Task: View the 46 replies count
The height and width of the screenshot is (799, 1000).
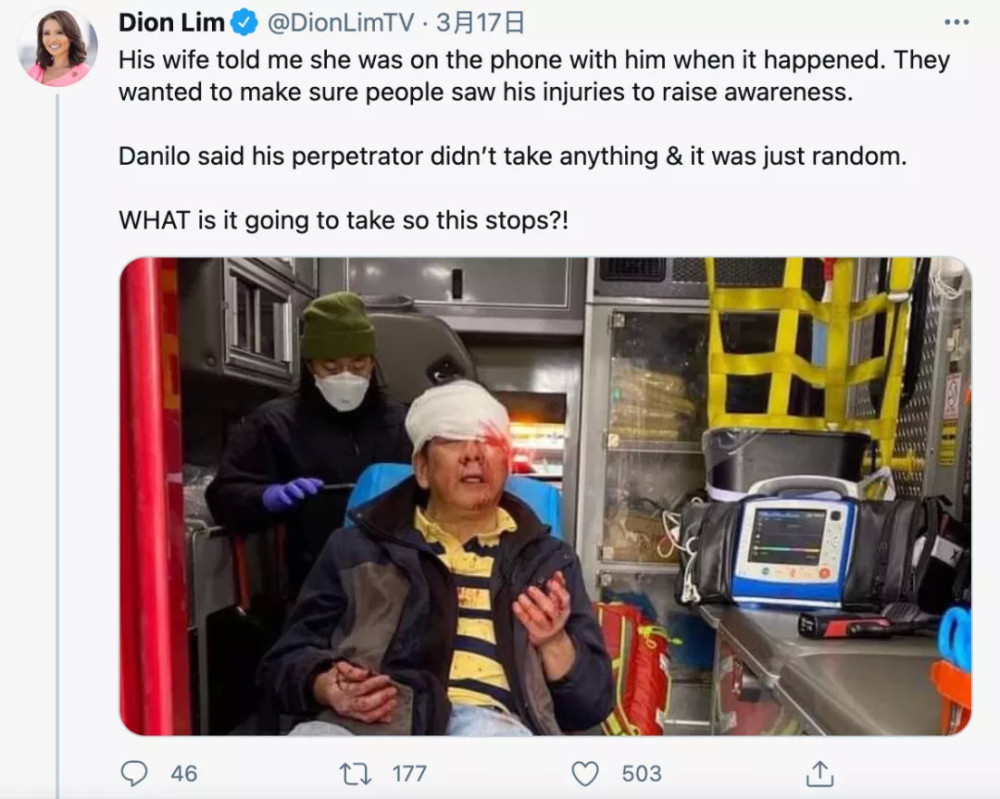Action: pyautogui.click(x=184, y=773)
